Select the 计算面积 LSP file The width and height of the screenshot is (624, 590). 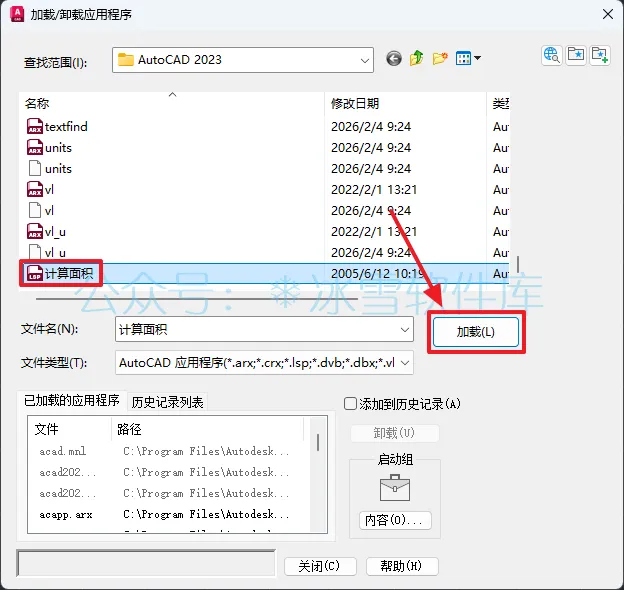(60, 273)
